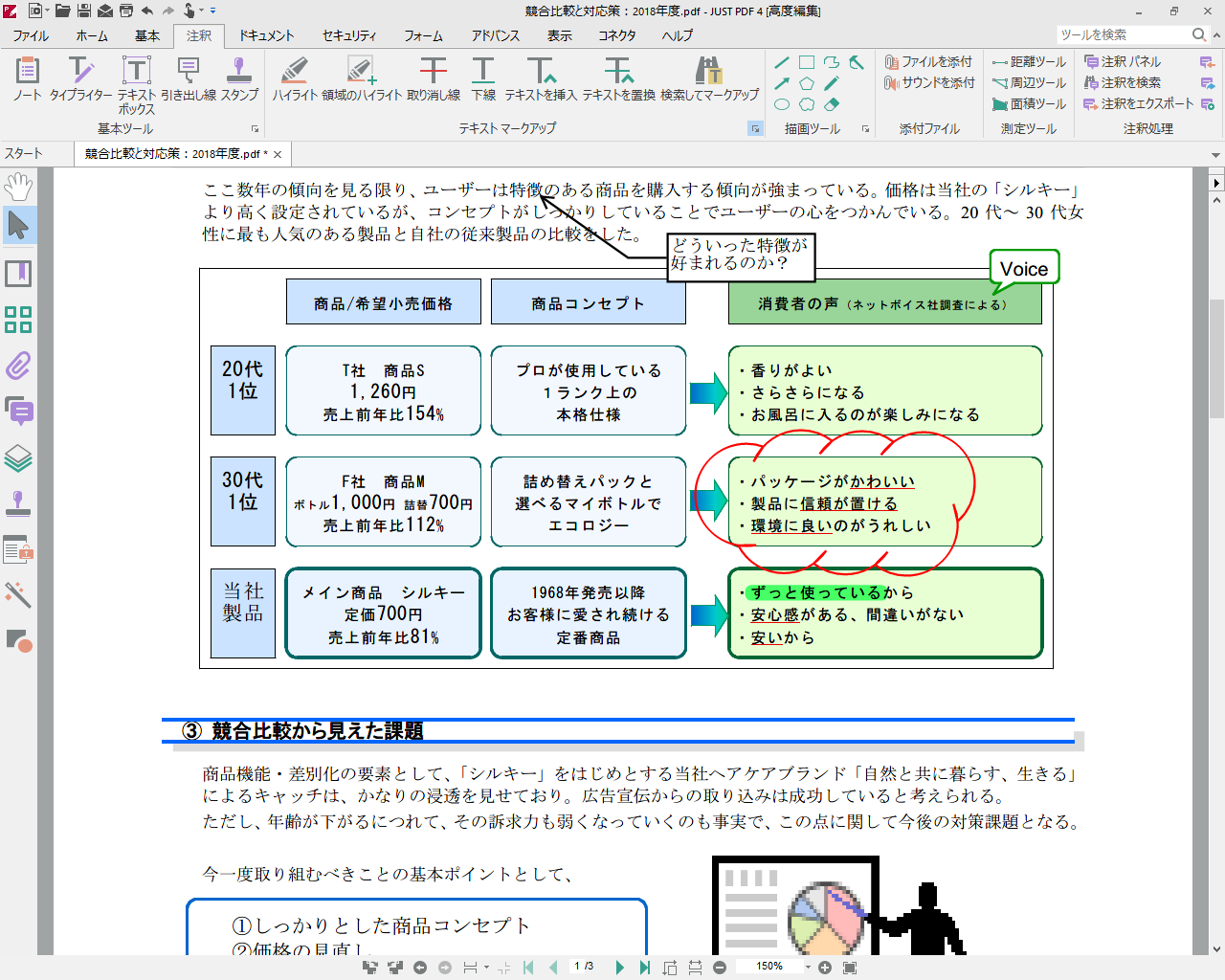Switch to the スタート document tab

click(24, 153)
